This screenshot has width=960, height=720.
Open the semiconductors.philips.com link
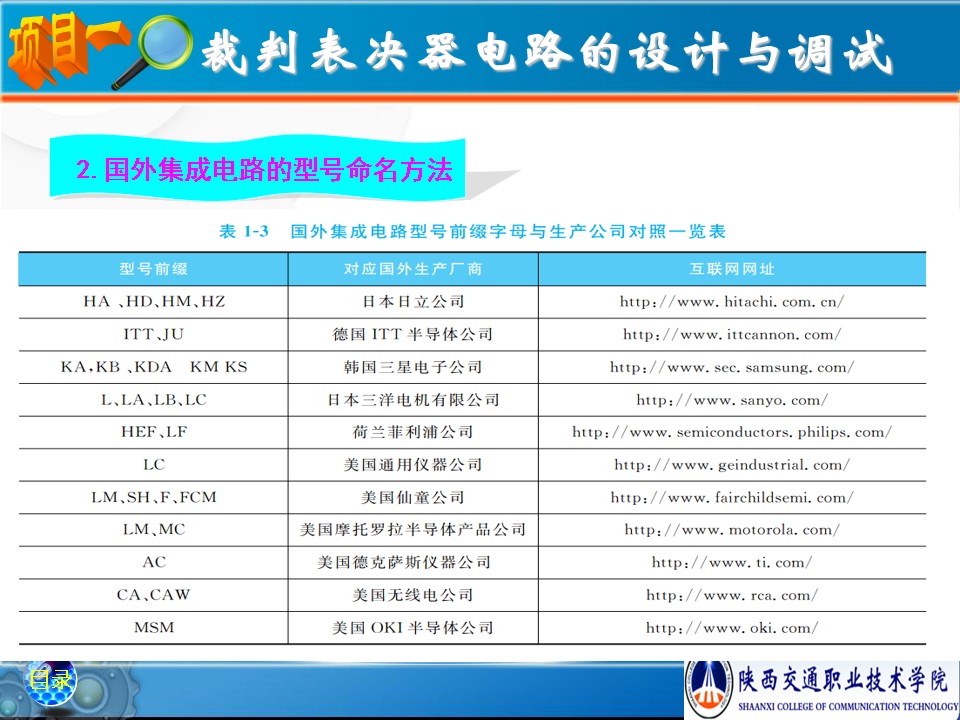(x=732, y=432)
